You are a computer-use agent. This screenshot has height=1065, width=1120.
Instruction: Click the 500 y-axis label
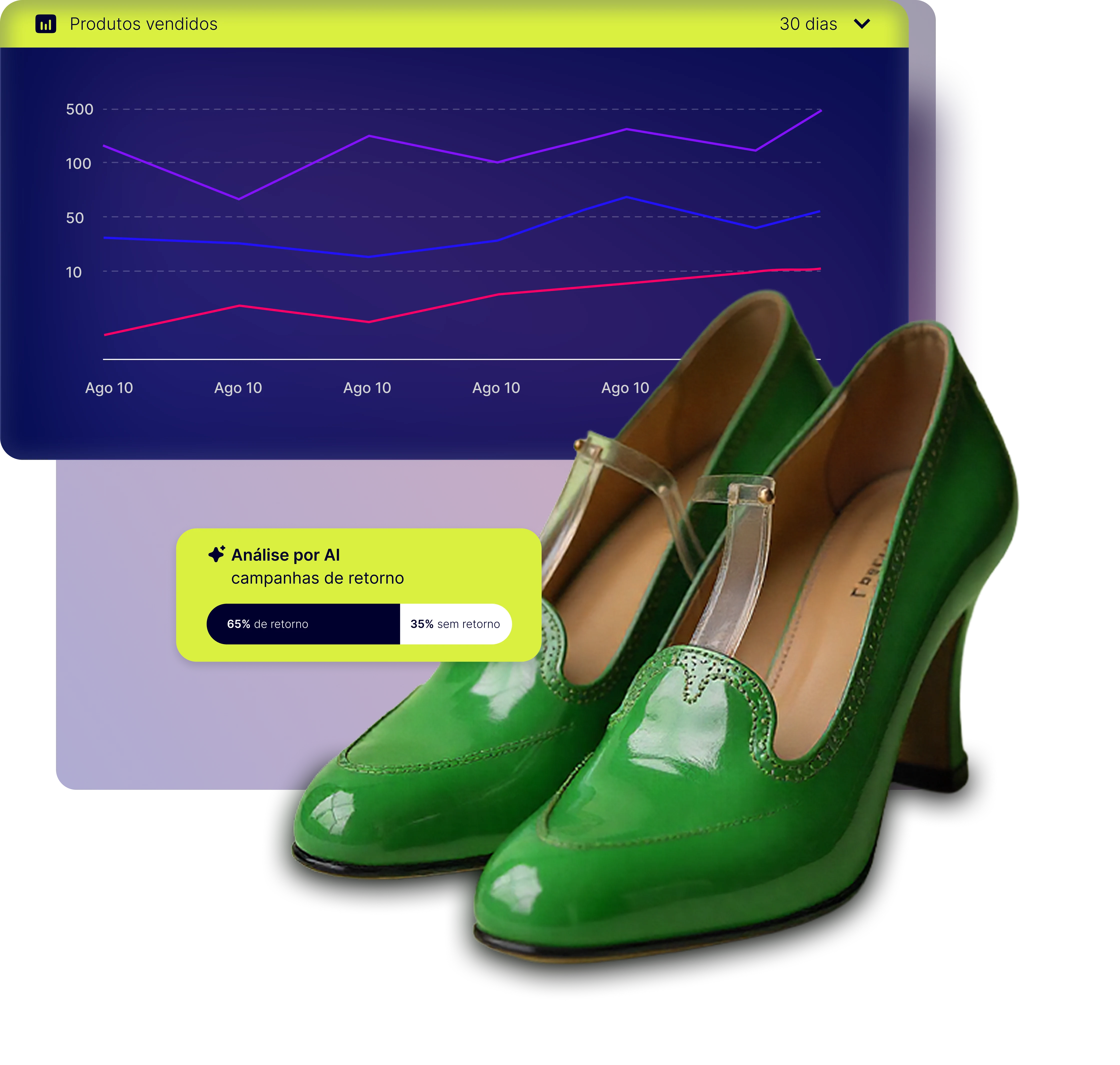[x=79, y=109]
